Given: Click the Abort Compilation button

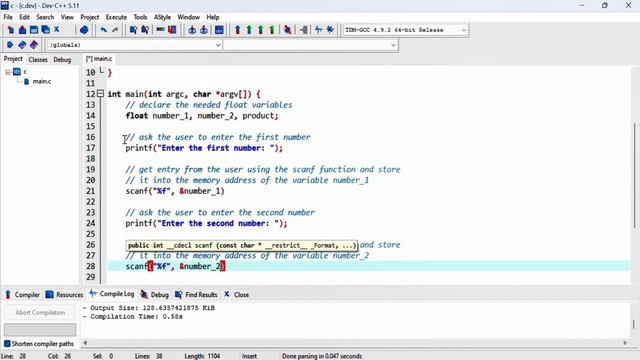Looking at the screenshot, I should 40,313.
